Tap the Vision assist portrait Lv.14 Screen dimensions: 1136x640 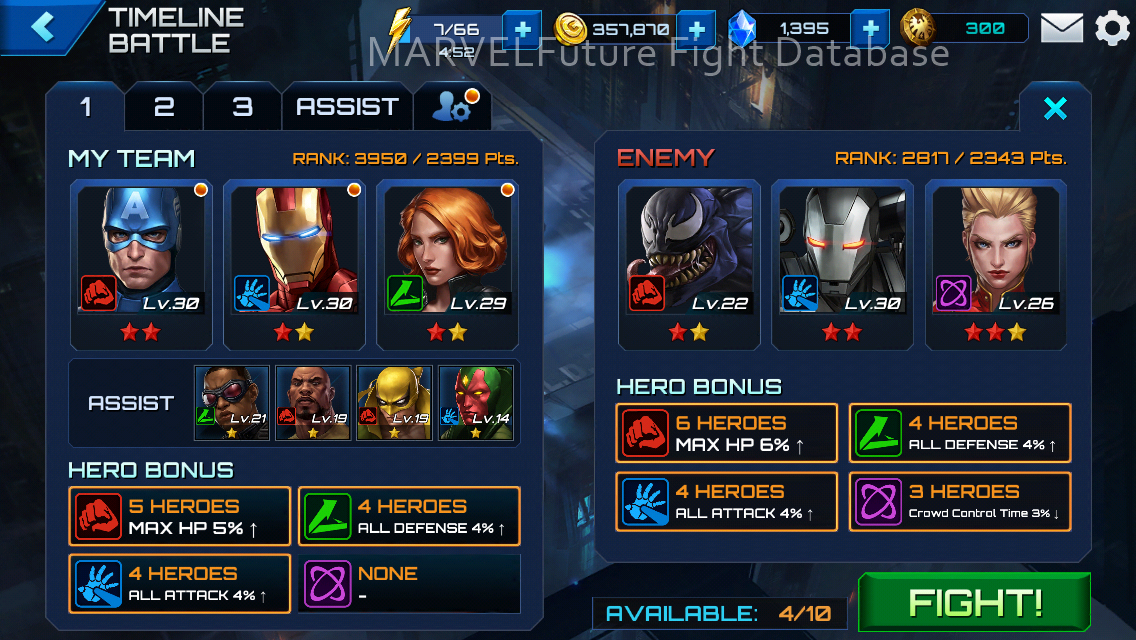click(476, 403)
